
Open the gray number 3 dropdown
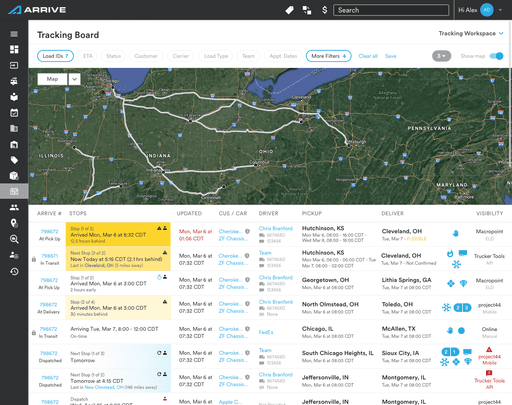pyautogui.click(x=441, y=56)
